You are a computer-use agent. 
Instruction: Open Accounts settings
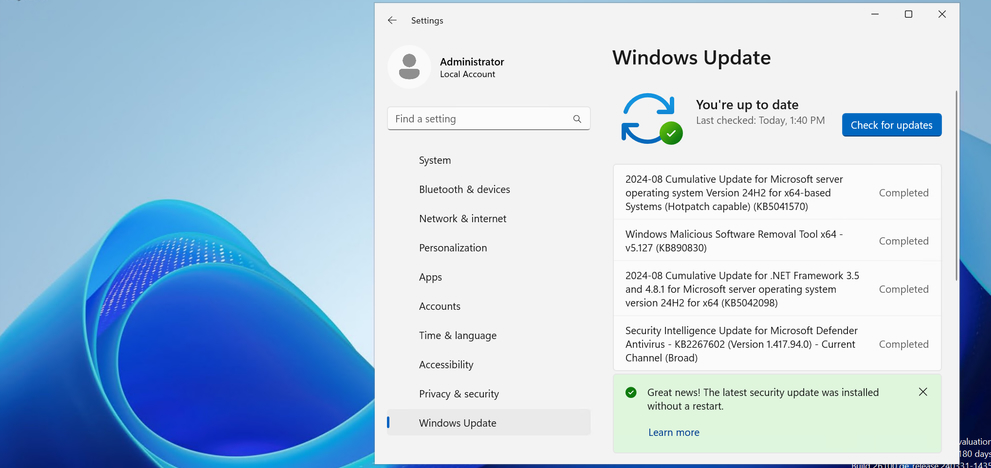click(x=489, y=306)
